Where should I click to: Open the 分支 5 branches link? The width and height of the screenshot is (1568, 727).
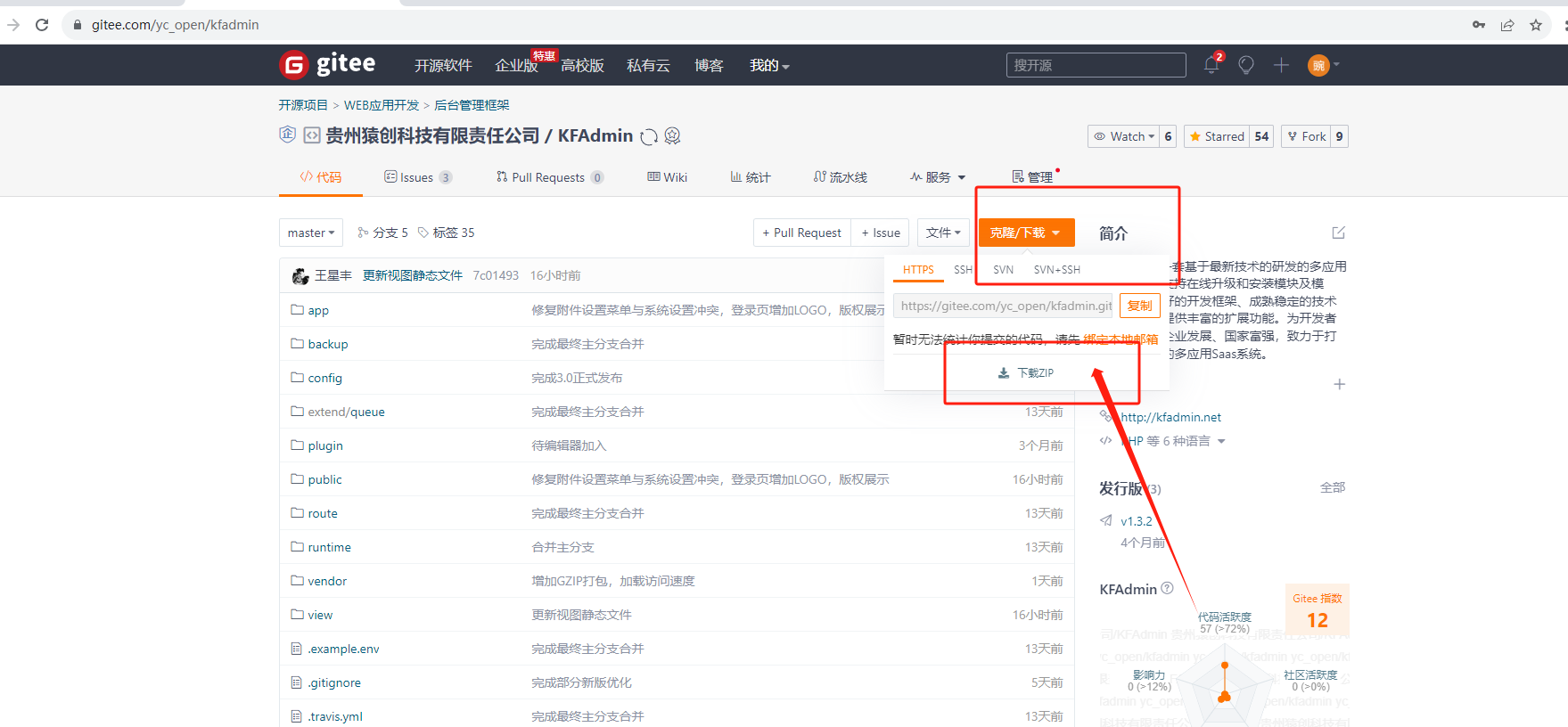click(382, 233)
